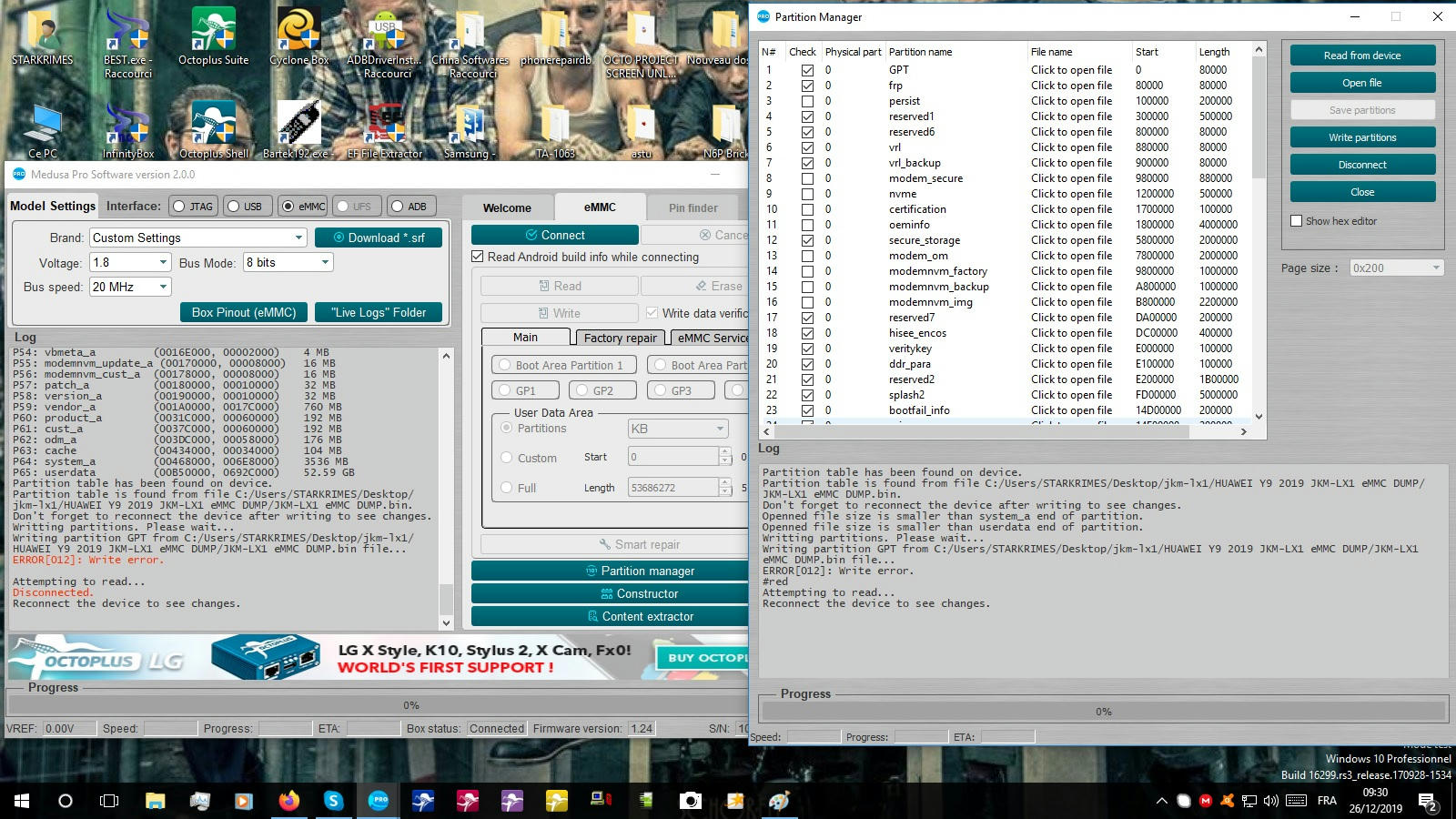Enable the Show hex editor checkbox
This screenshot has height=819, width=1456.
click(x=1297, y=221)
